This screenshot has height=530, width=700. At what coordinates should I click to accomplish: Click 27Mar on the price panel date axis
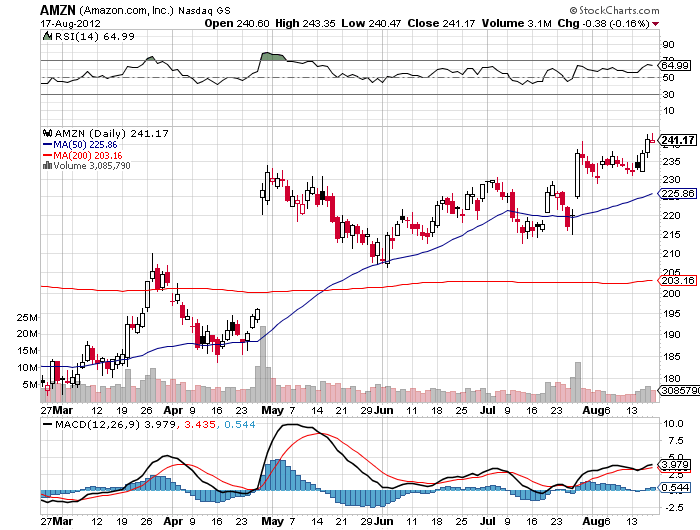[x=57, y=410]
